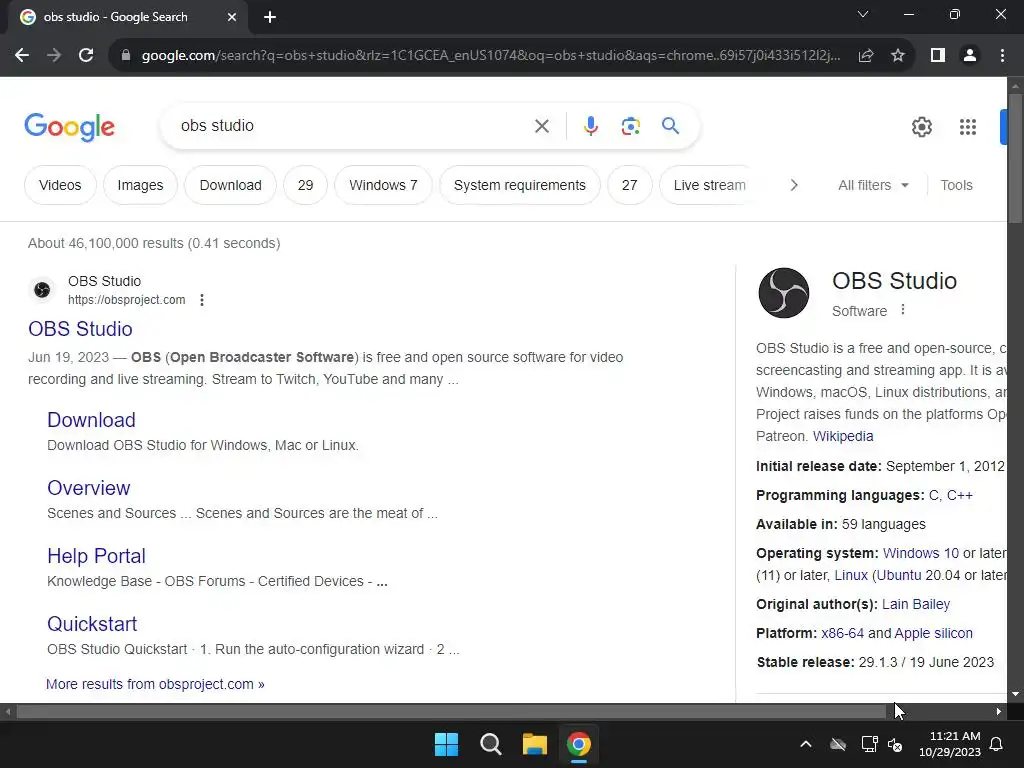Click the Chrome icon in the taskbar

click(x=578, y=744)
